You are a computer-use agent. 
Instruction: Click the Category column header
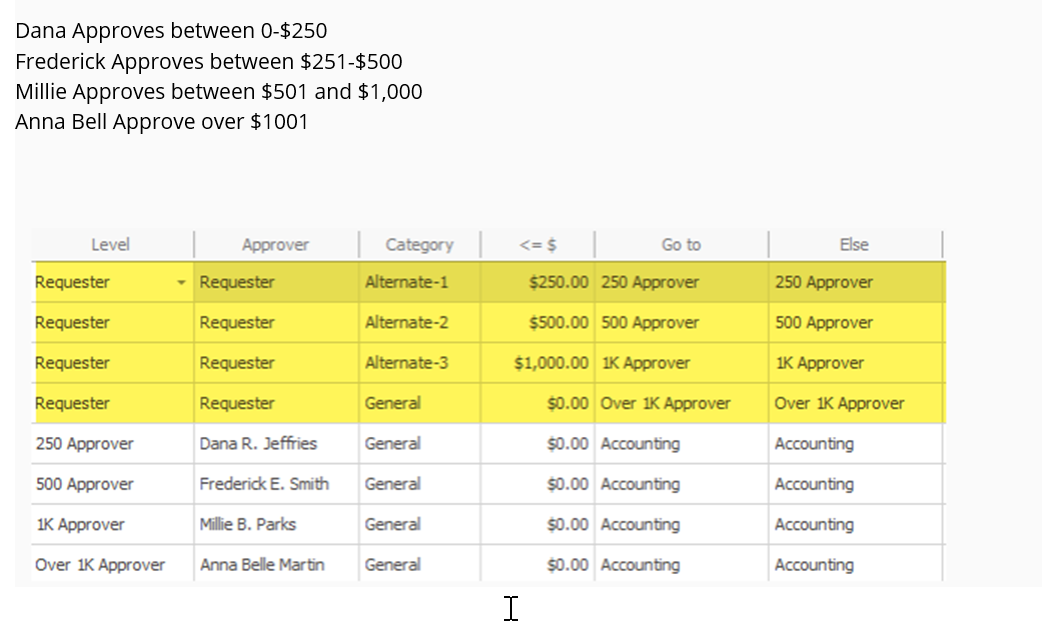click(x=419, y=245)
